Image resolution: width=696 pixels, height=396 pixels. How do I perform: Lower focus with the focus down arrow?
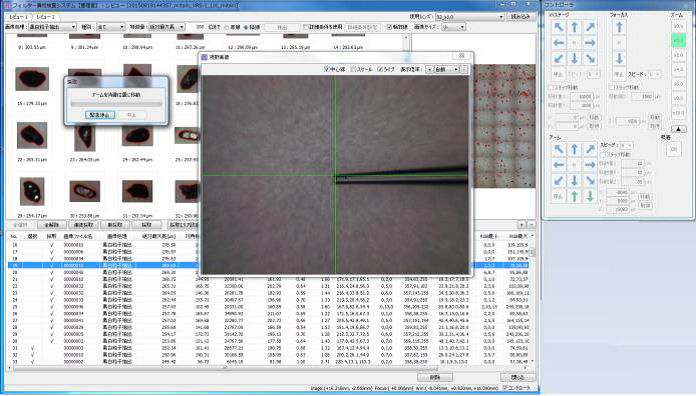619,58
